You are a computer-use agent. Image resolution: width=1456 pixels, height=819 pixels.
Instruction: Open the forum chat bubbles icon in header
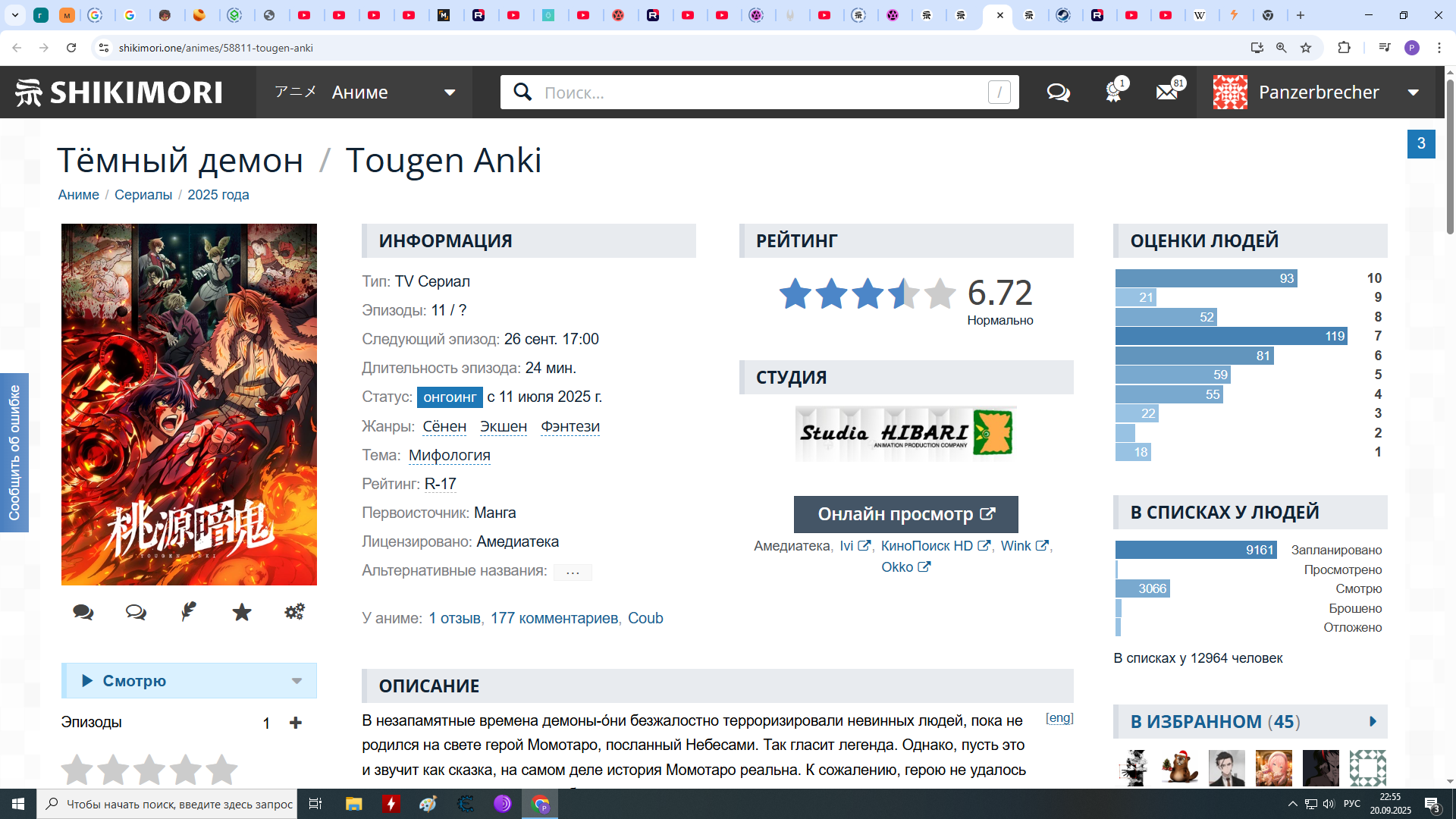tap(1058, 93)
